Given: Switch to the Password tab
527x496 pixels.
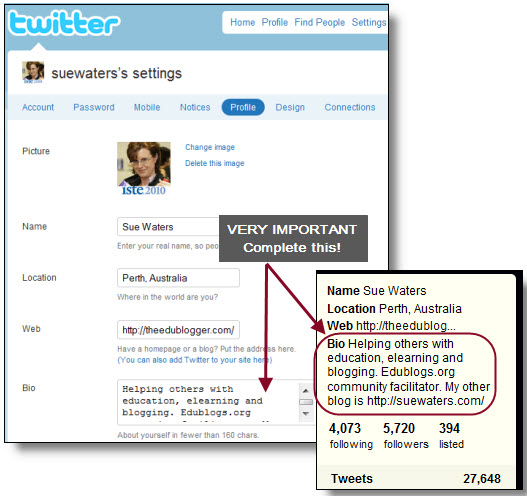Looking at the screenshot, I should (x=94, y=107).
